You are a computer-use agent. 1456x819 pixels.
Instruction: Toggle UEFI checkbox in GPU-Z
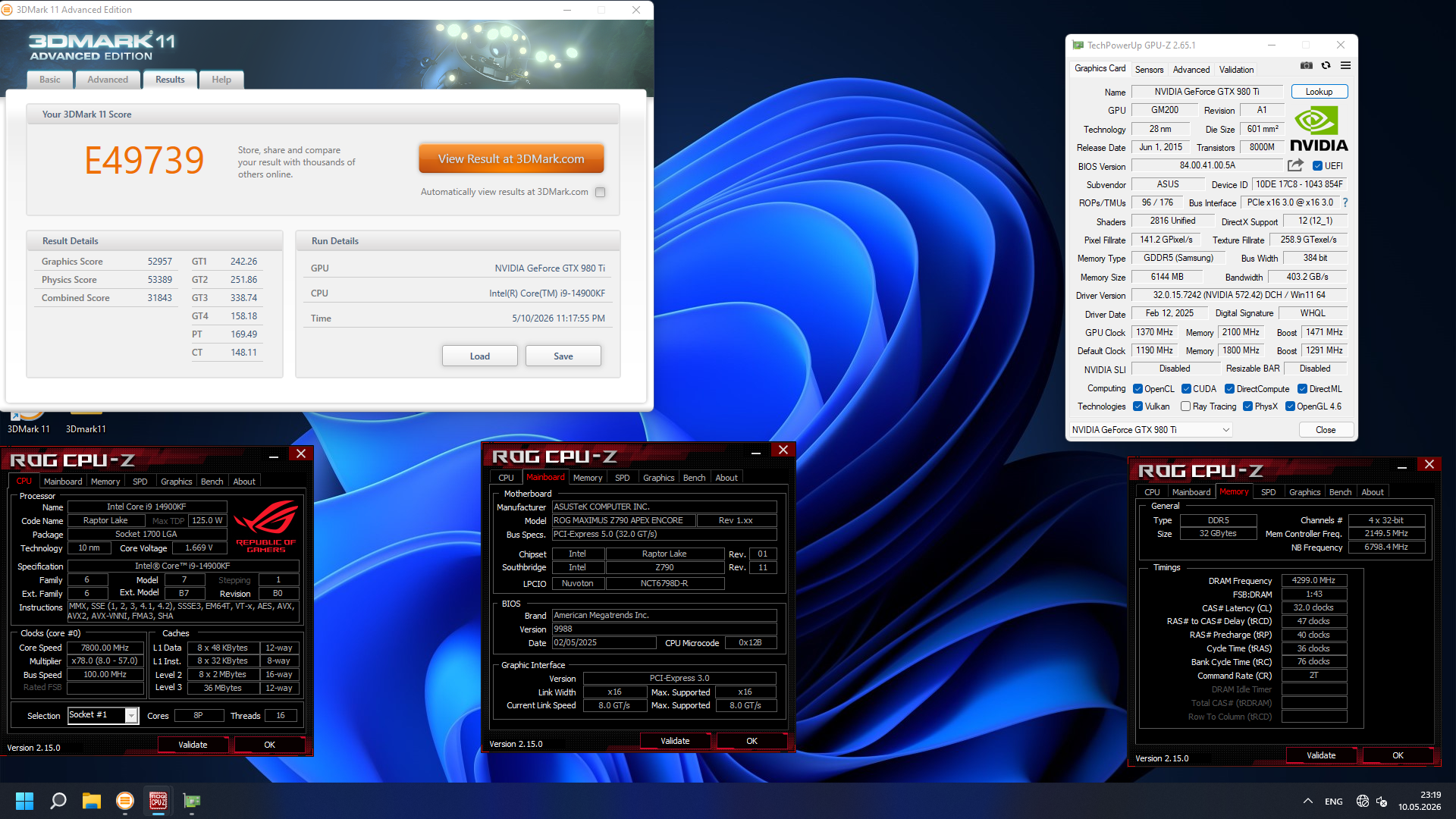pos(1318,166)
